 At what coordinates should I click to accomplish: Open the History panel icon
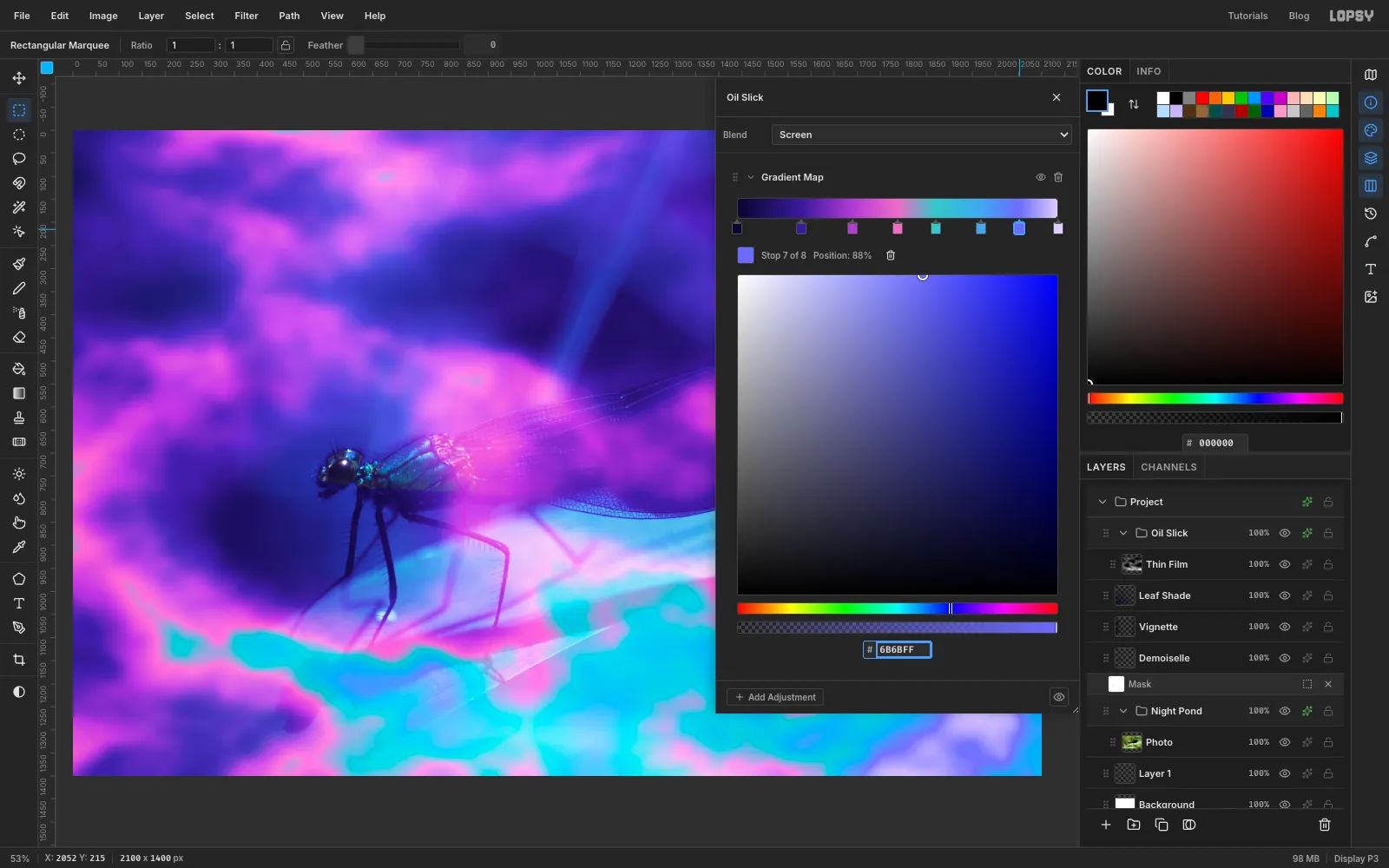(x=1371, y=214)
